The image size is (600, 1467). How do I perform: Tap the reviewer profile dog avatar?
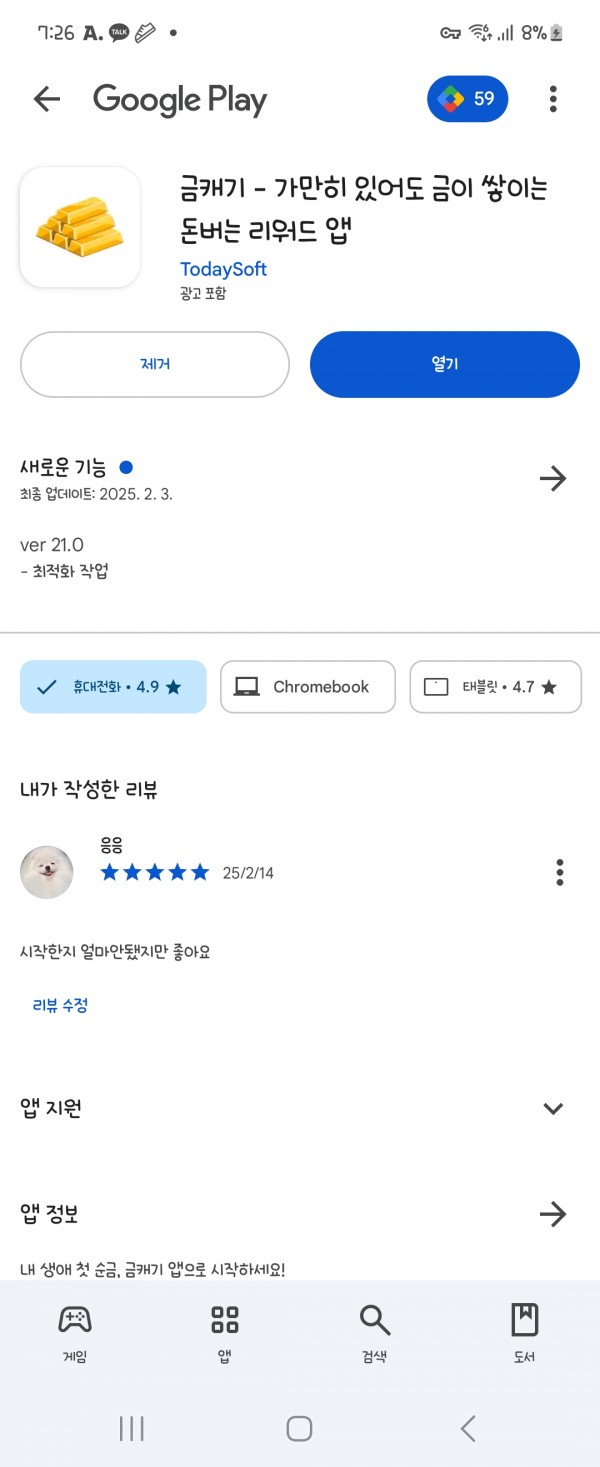tap(47, 872)
